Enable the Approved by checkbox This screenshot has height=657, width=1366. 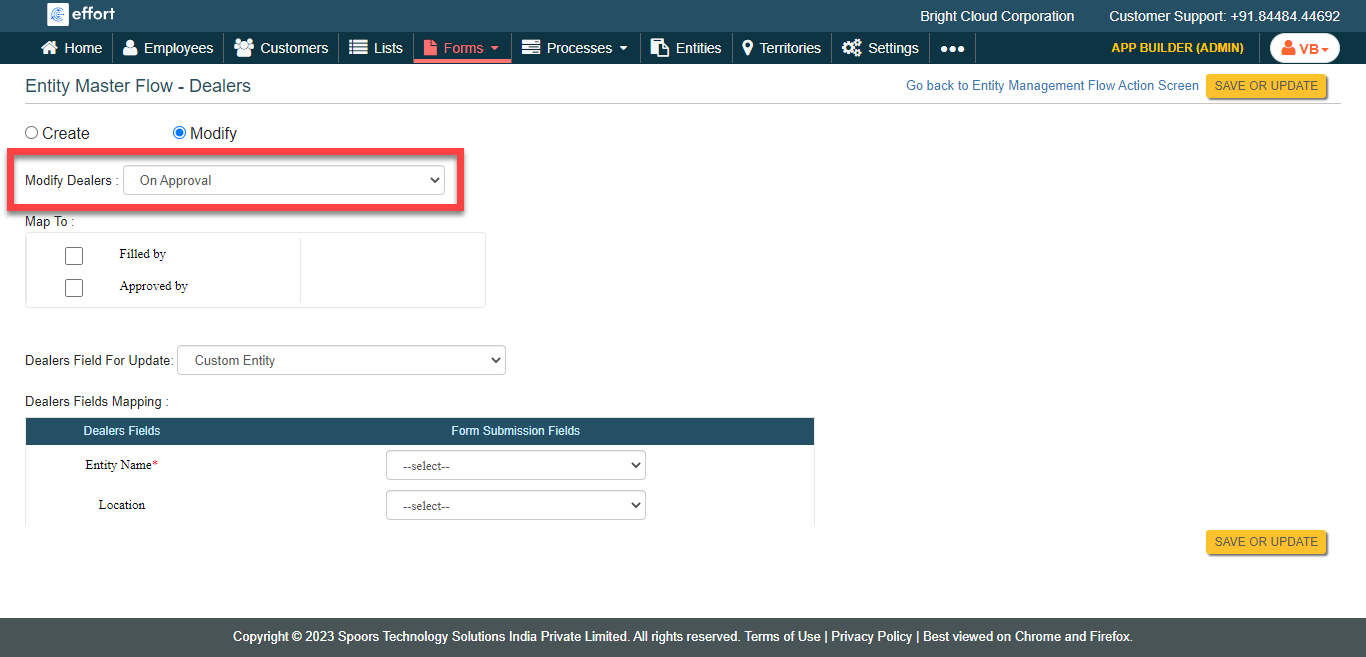pyautogui.click(x=74, y=288)
